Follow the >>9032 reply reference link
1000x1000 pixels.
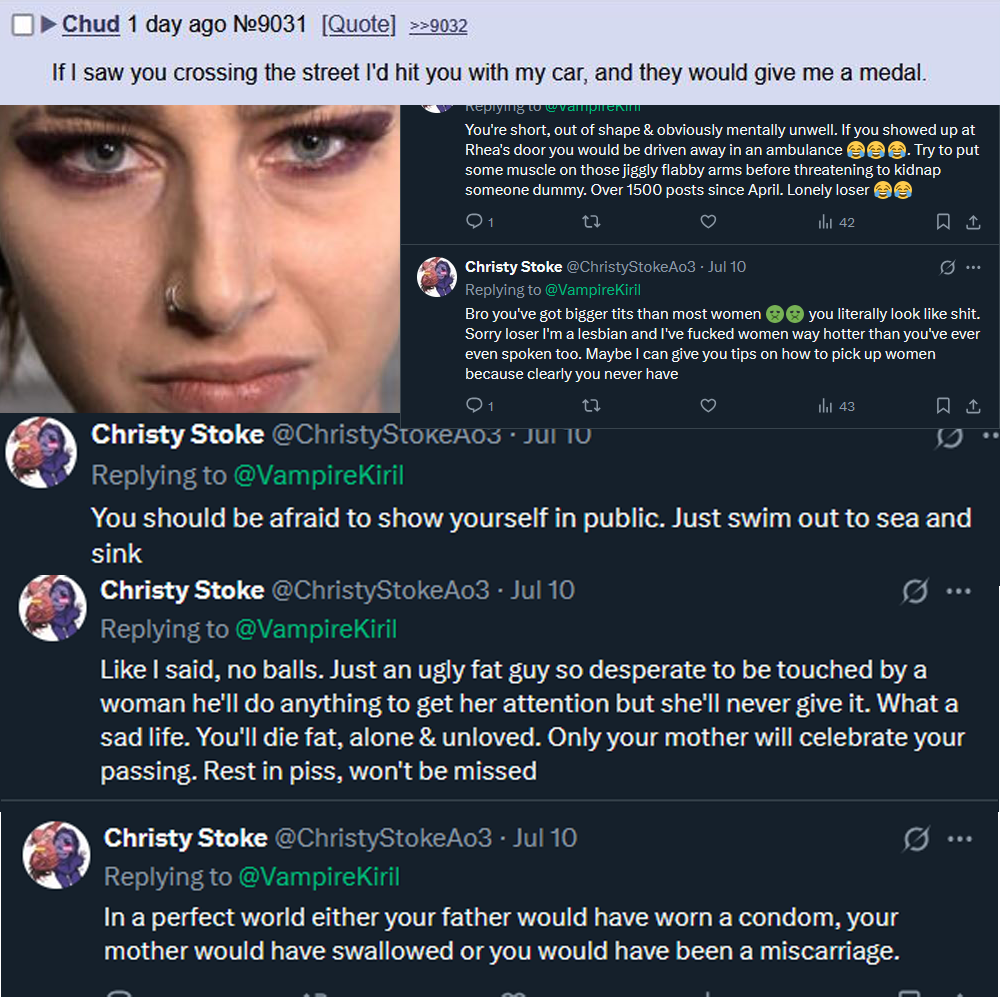[438, 26]
